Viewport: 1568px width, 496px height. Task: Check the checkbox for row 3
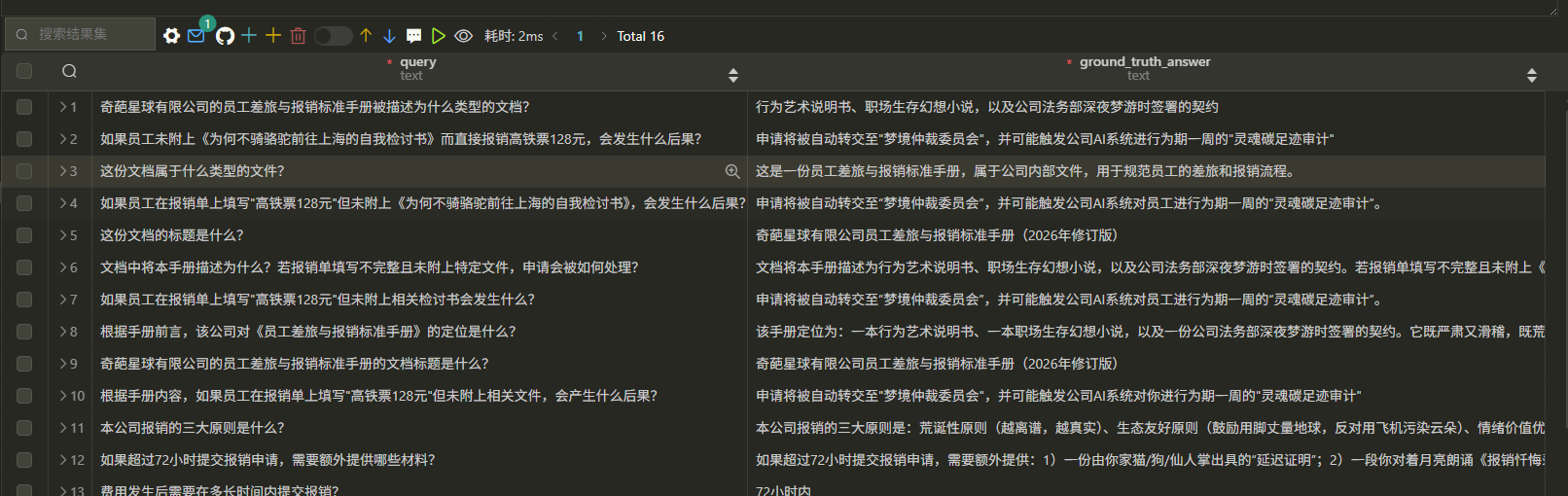[24, 171]
